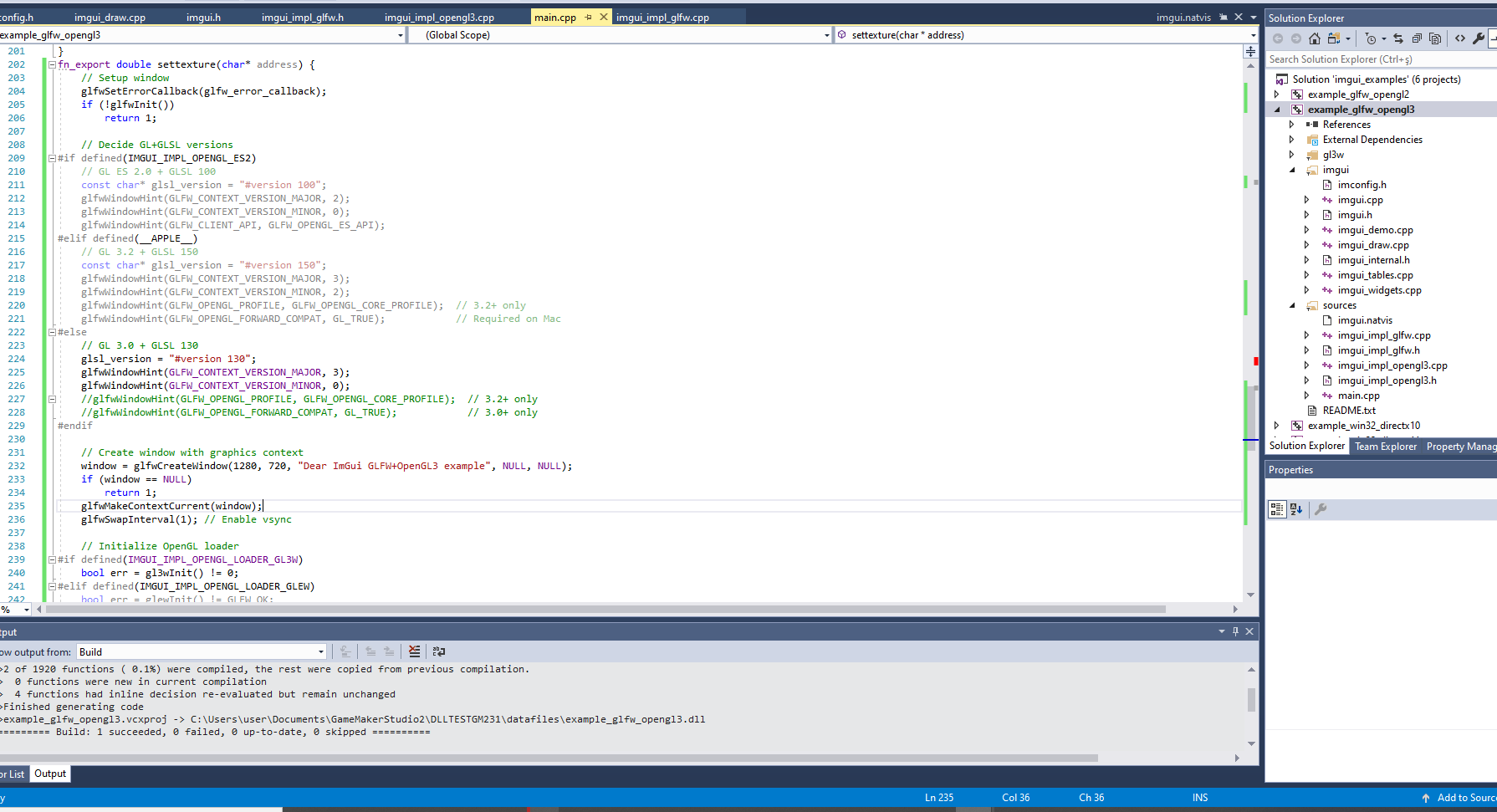Open Switch Views dropdown arrow
1497x812 pixels.
point(1348,38)
